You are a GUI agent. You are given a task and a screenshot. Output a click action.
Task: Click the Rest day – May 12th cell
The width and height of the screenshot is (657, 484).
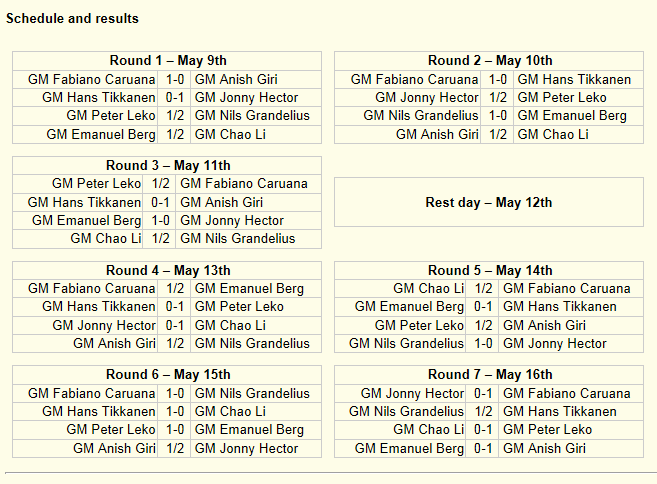tap(489, 202)
